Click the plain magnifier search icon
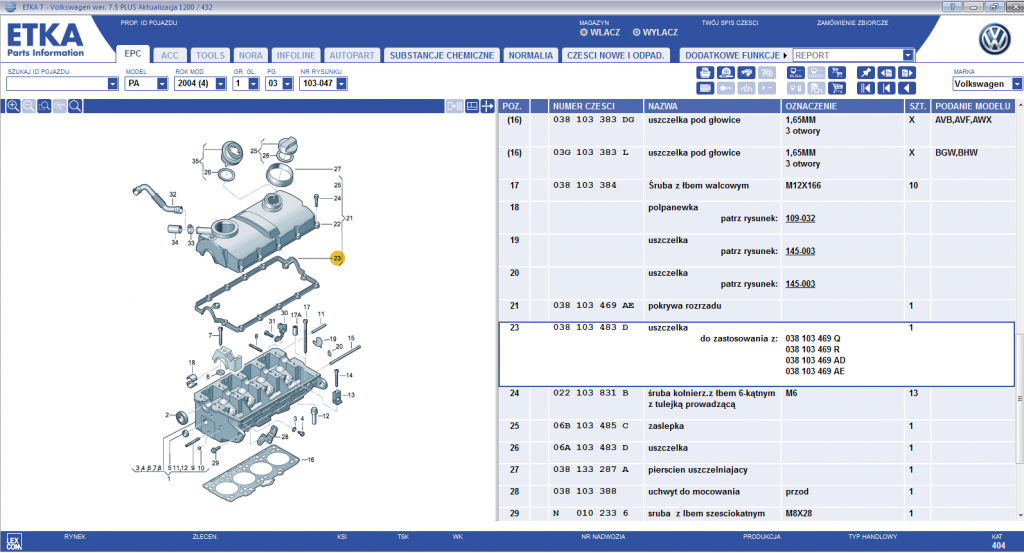1024x553 pixels. 75,106
